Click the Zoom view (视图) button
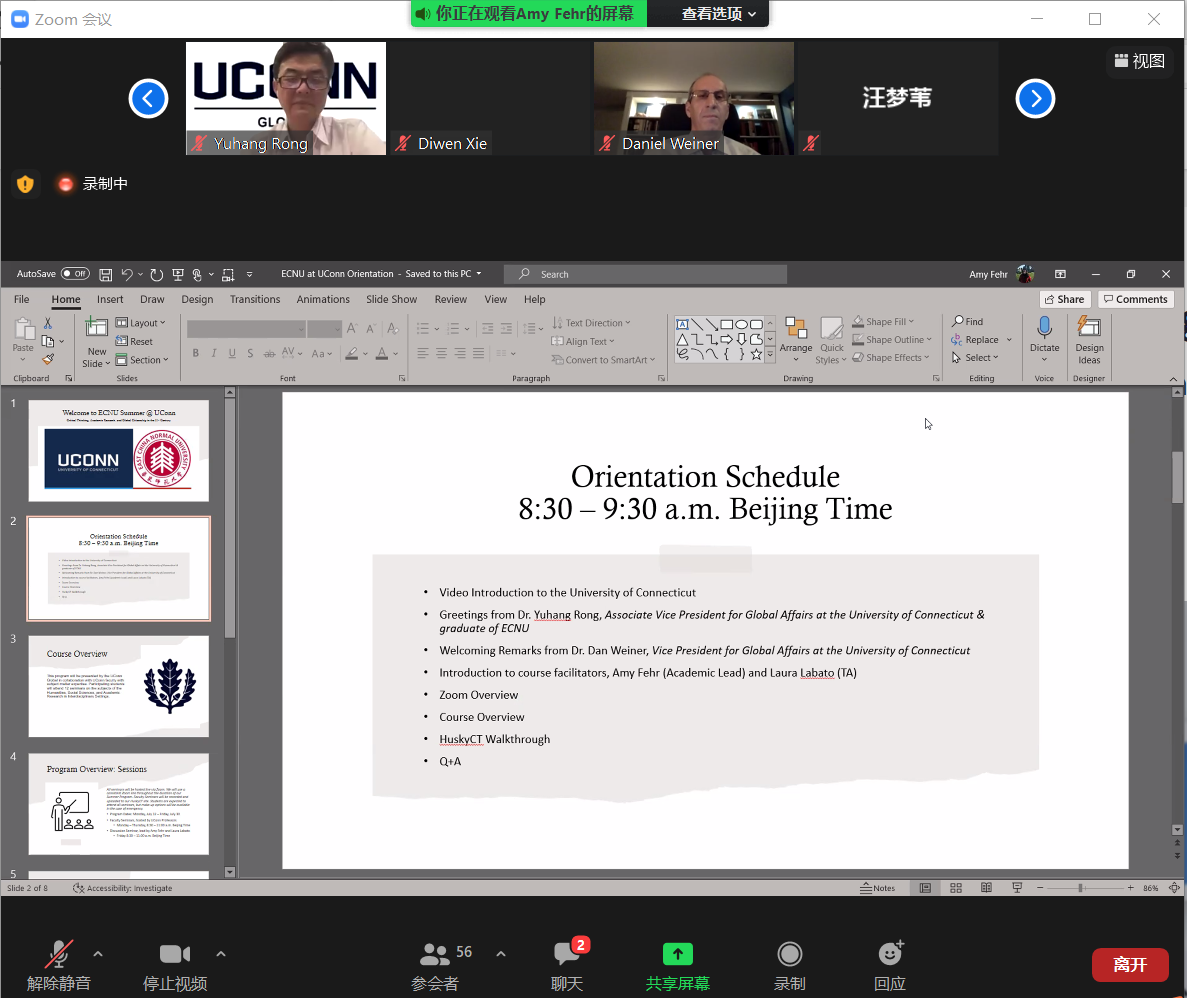The width and height of the screenshot is (1187, 998). tap(1140, 61)
